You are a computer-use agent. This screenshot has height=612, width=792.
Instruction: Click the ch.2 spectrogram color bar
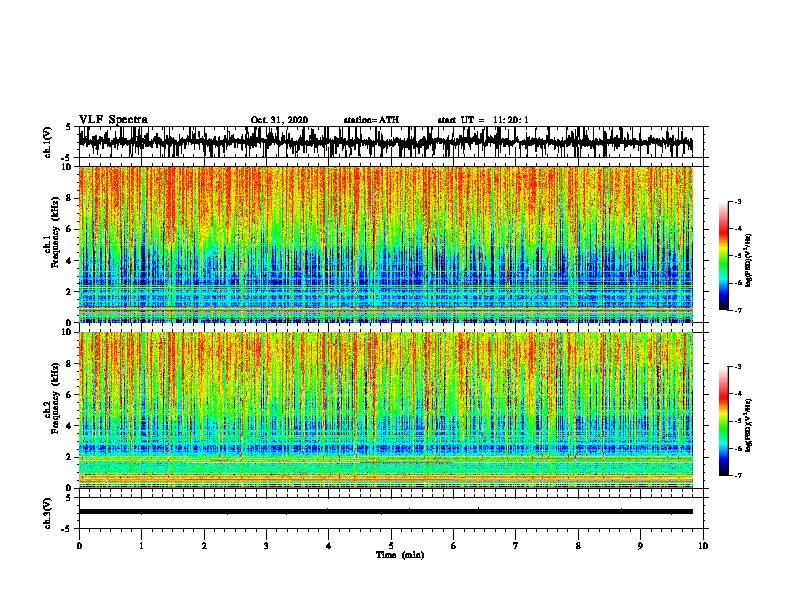tap(723, 421)
